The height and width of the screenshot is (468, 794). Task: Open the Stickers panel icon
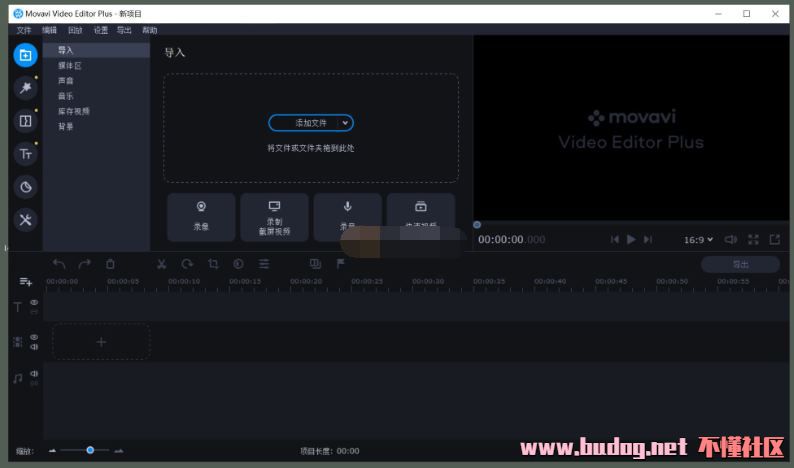click(26, 187)
